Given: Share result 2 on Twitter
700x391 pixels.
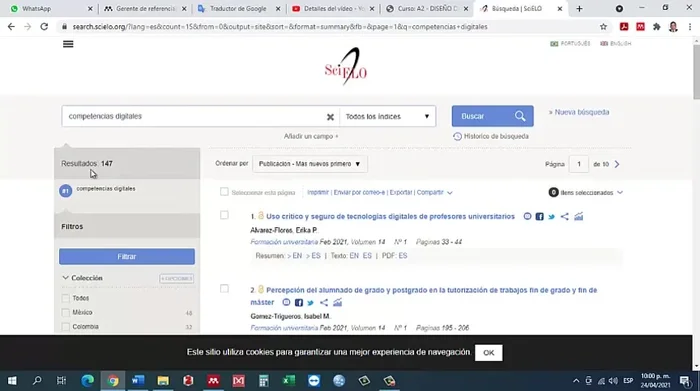Looking at the screenshot, I should (311, 303).
